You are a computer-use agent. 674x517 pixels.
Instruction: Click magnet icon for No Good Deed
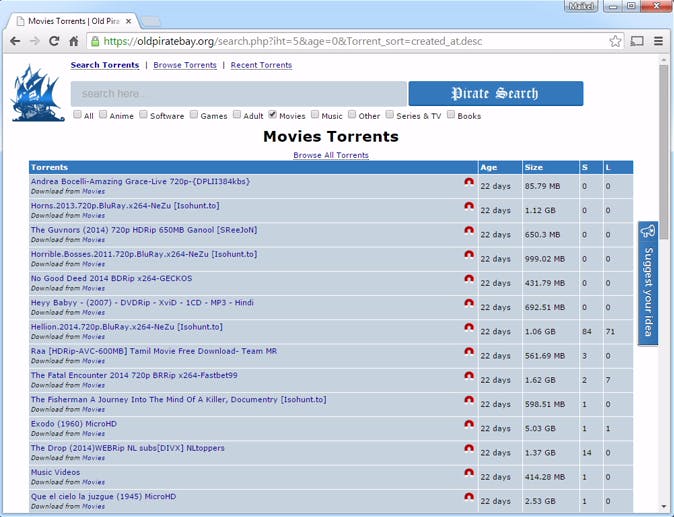click(469, 278)
